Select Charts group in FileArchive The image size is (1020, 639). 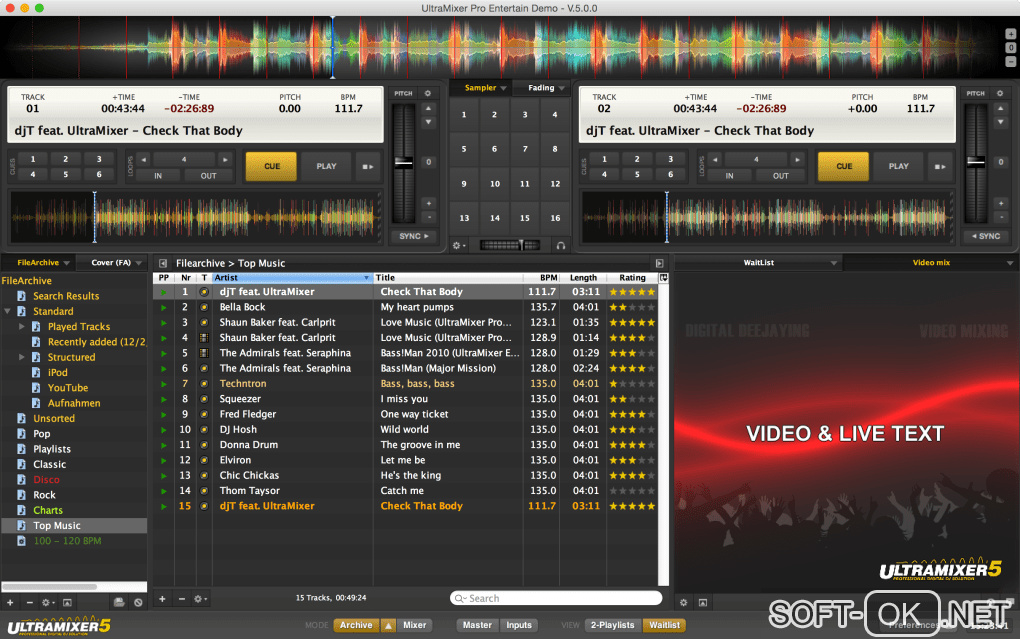coord(48,510)
